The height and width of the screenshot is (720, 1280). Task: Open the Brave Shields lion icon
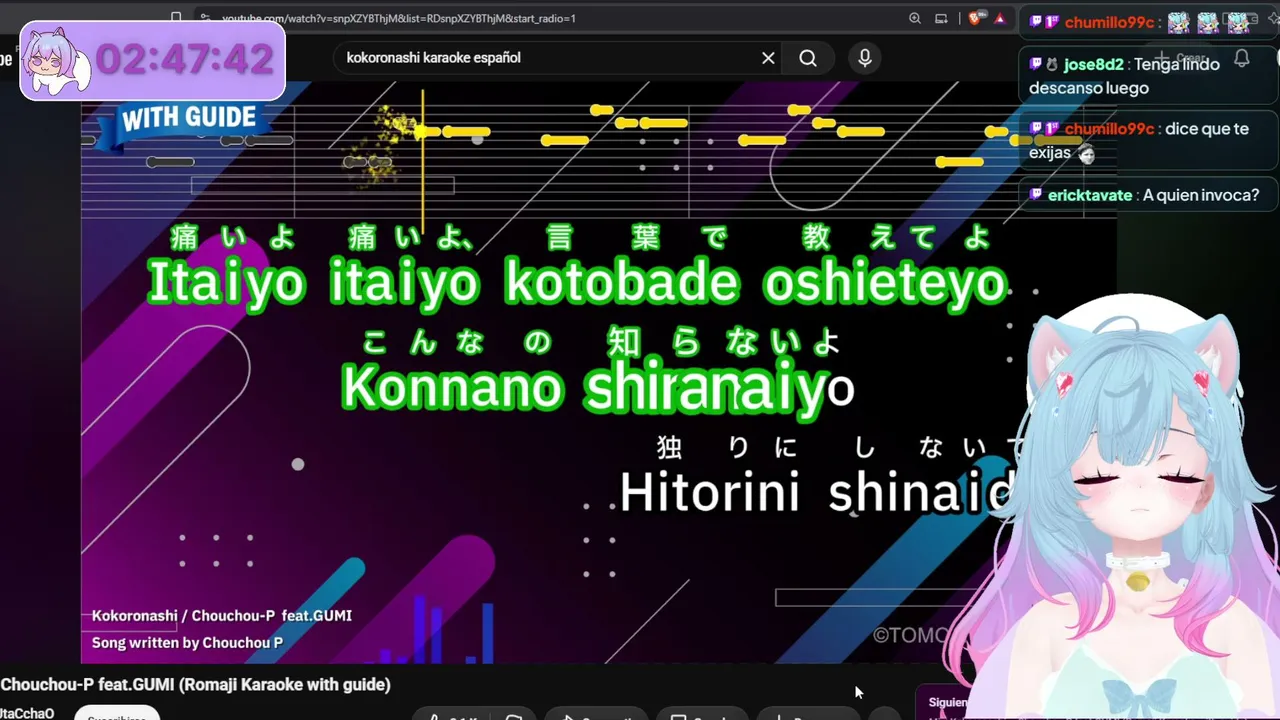click(x=975, y=18)
